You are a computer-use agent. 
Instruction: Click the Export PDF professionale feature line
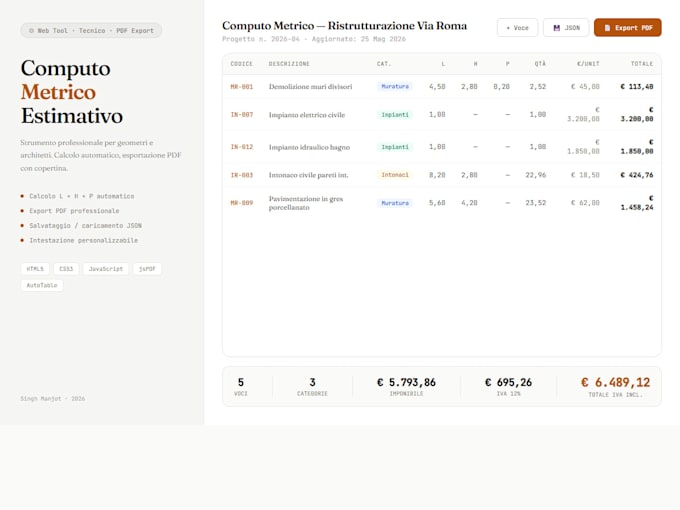[74, 211]
